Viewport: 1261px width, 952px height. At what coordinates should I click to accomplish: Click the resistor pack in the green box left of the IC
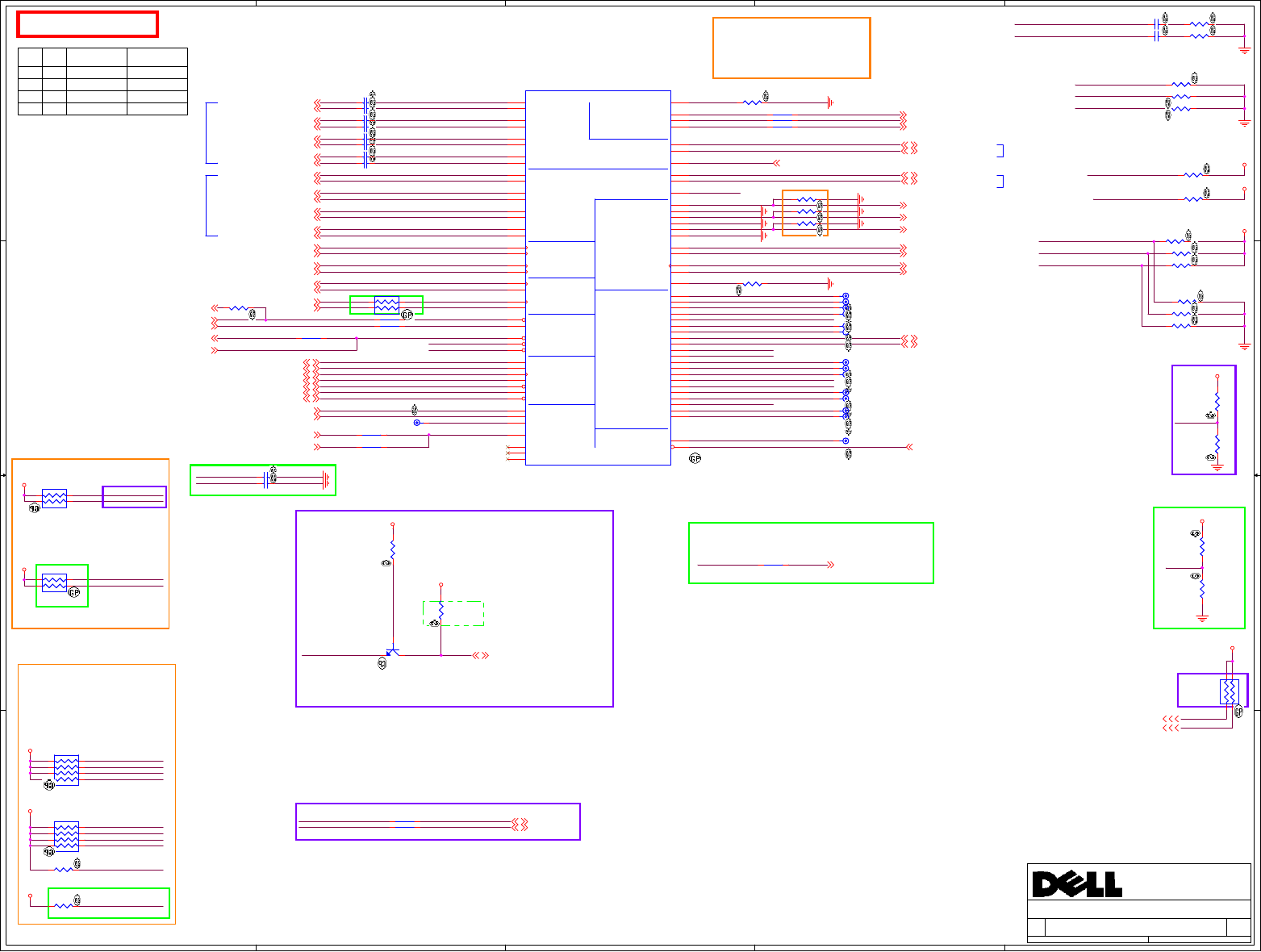click(x=386, y=305)
